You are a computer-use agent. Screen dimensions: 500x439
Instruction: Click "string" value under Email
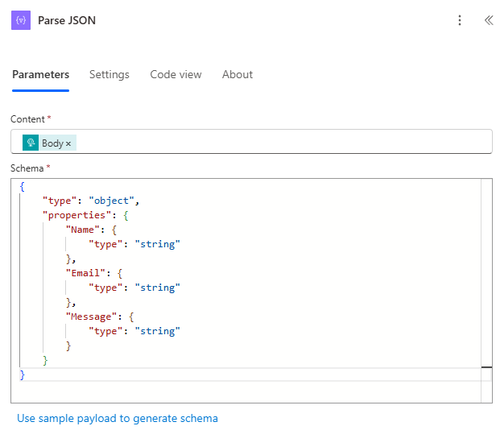(x=157, y=288)
